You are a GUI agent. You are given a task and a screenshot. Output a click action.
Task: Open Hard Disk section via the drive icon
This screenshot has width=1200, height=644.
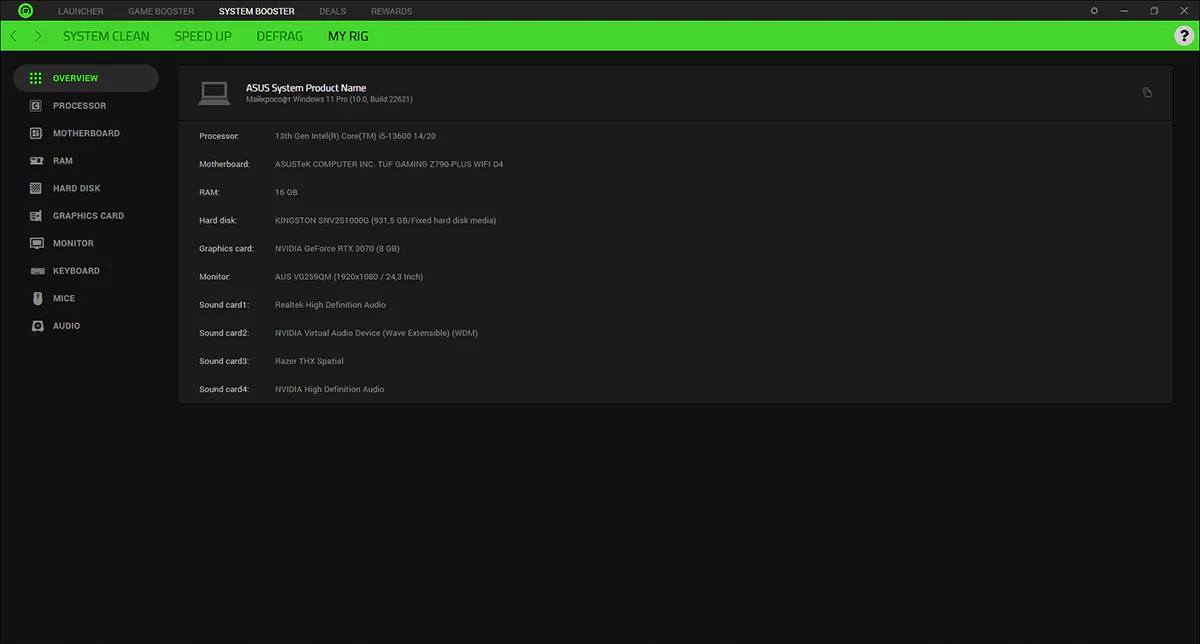click(36, 188)
